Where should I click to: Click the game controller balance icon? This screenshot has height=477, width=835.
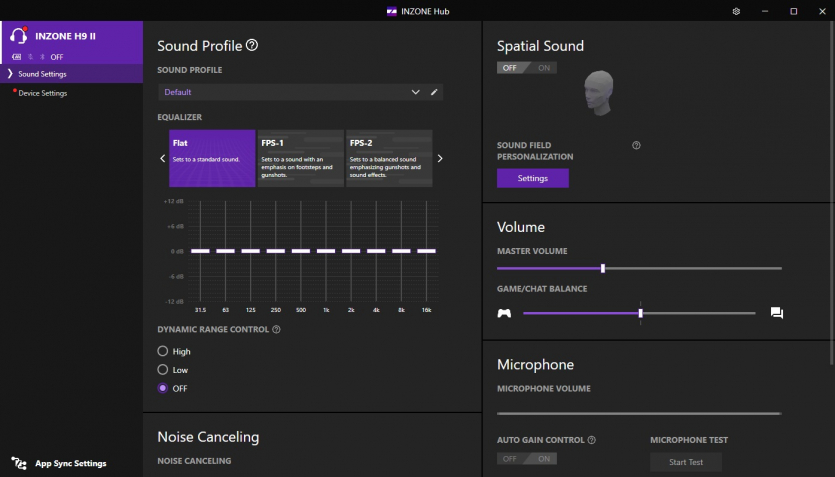[504, 313]
